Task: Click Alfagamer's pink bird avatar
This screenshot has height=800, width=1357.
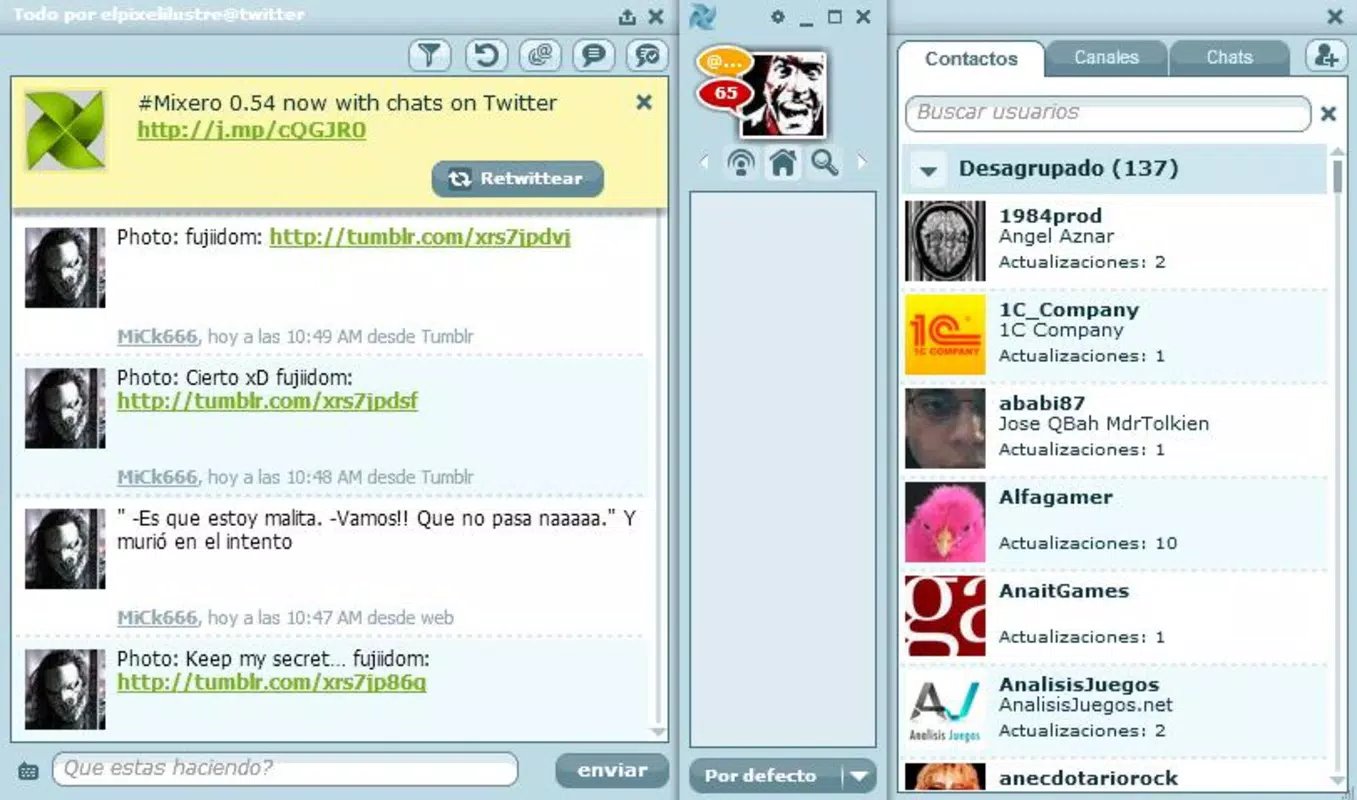Action: tap(945, 522)
